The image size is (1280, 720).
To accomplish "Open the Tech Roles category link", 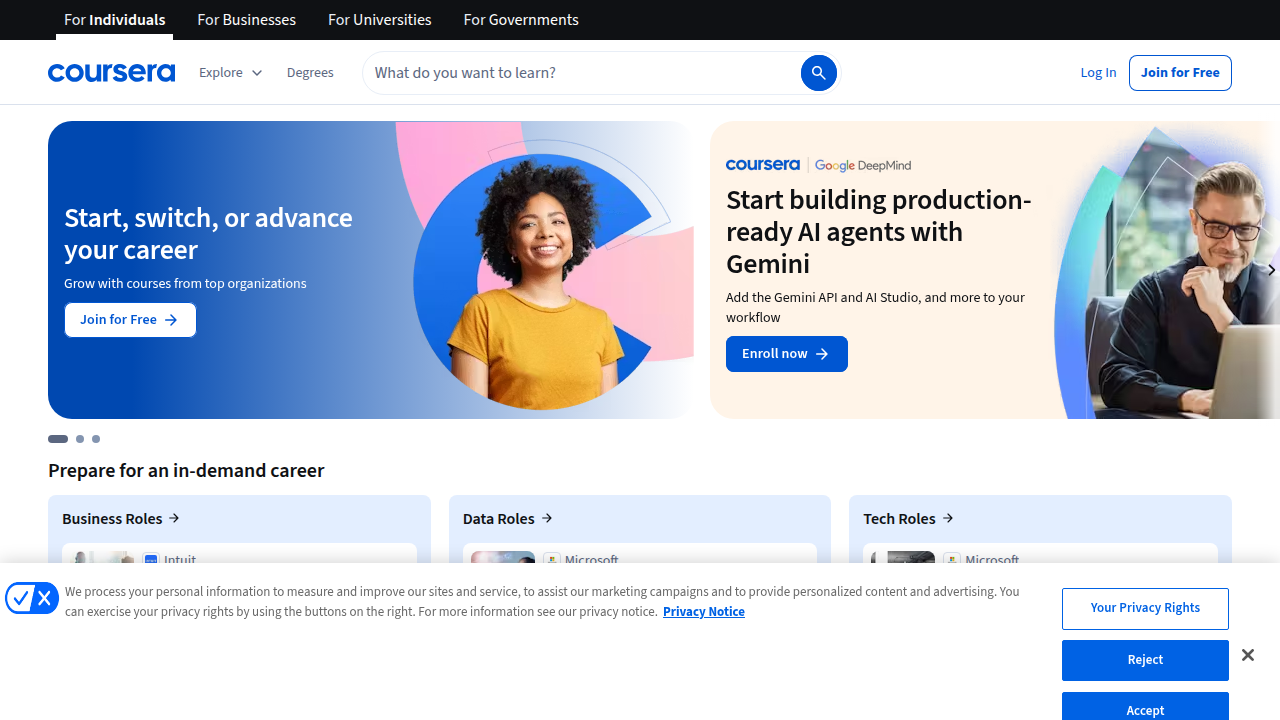I will click(x=908, y=518).
